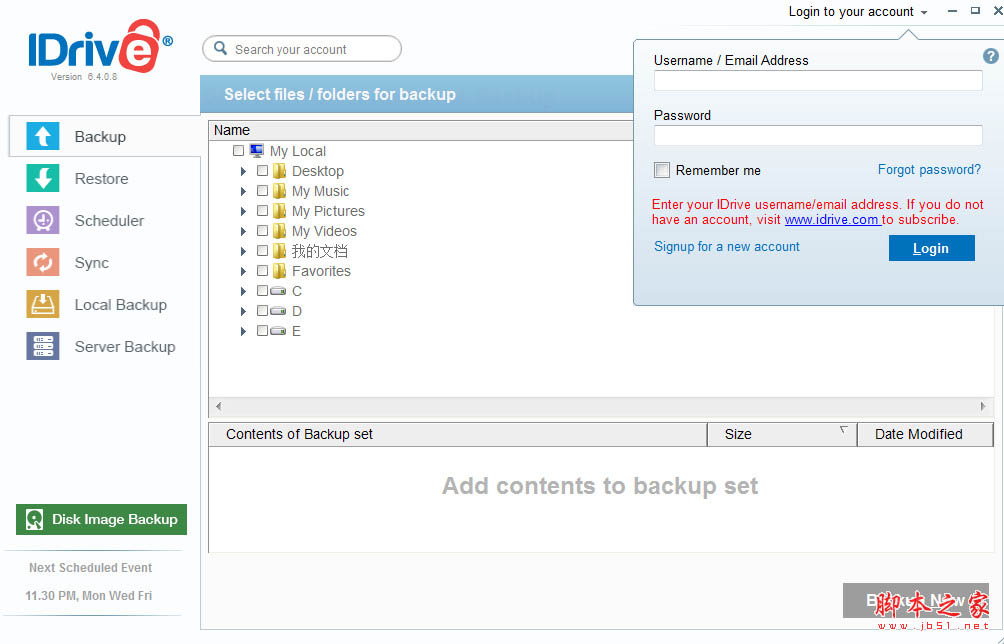Check the My Pictures checkbox

click(262, 211)
